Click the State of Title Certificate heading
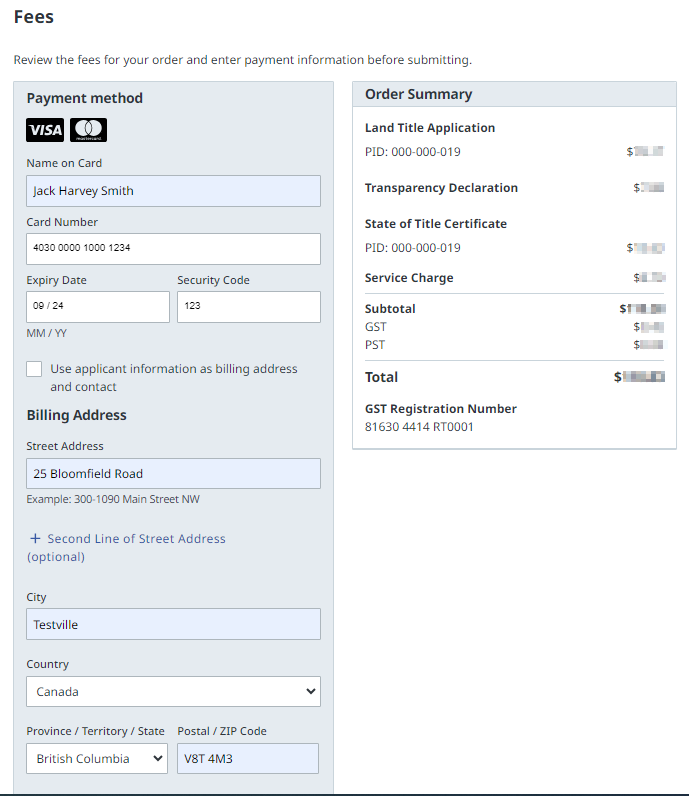 pos(435,224)
